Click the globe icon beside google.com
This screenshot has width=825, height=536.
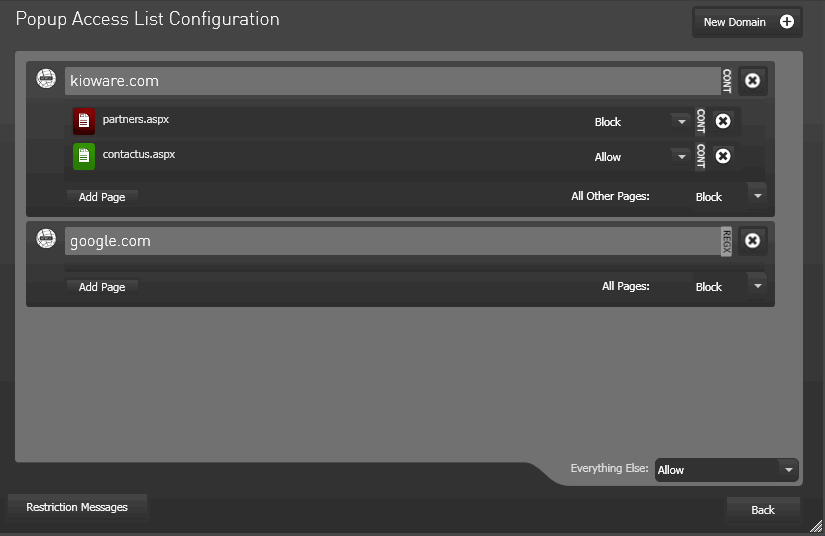[46, 238]
